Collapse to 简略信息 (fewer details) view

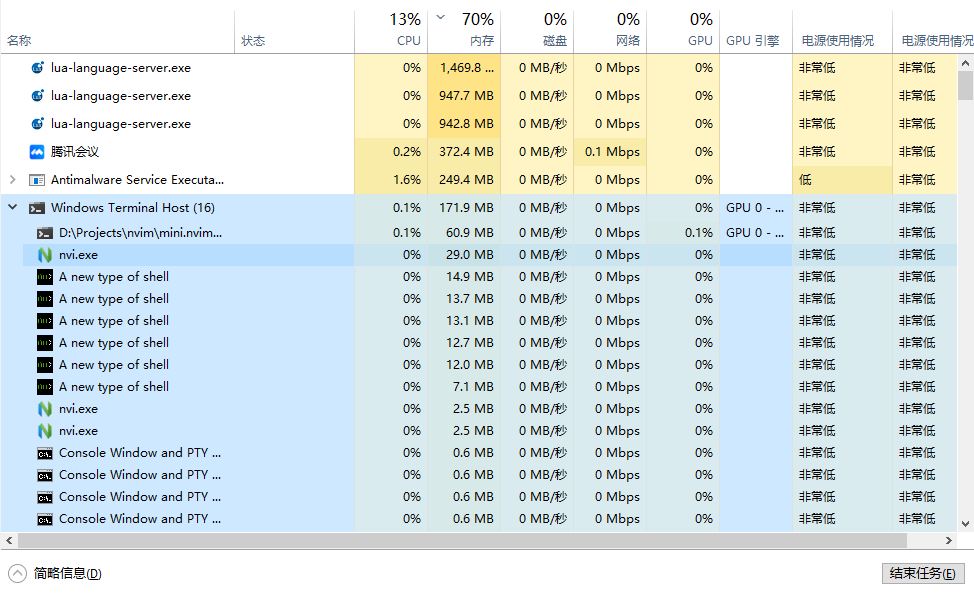[18, 574]
